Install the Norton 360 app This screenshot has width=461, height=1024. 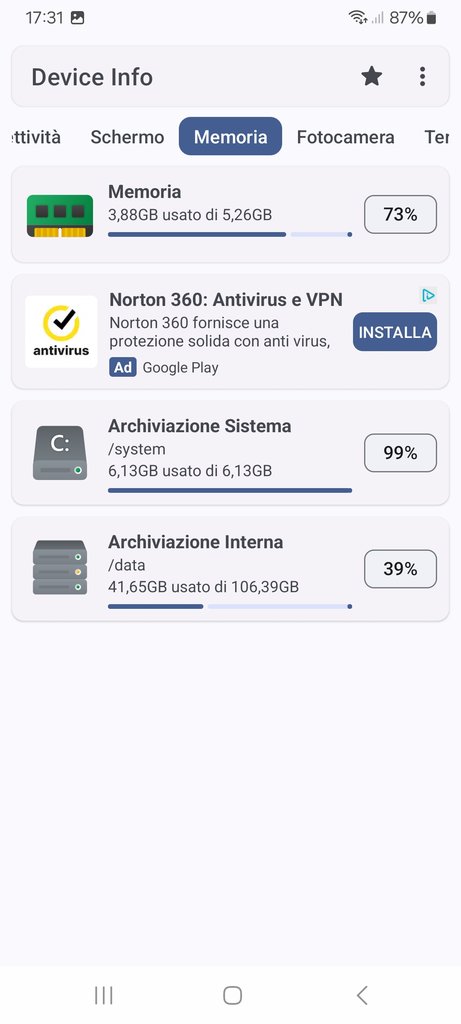[395, 332]
